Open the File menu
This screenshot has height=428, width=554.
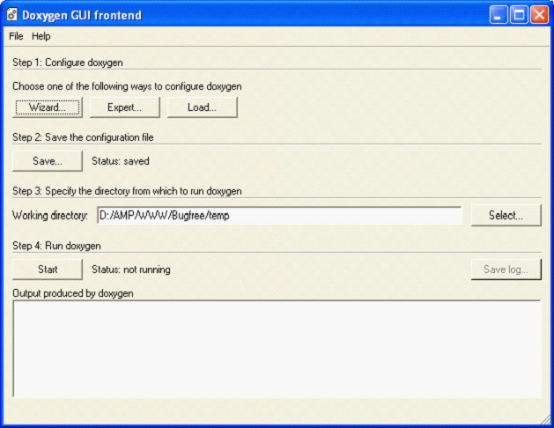(x=16, y=36)
